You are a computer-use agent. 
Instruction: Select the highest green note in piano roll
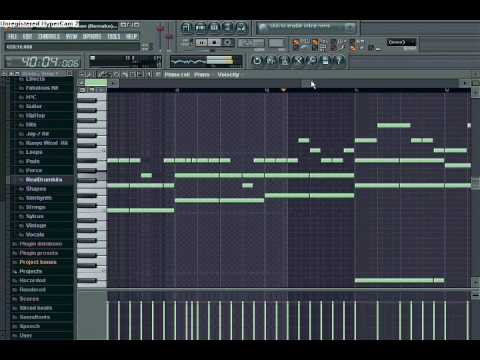[394, 125]
